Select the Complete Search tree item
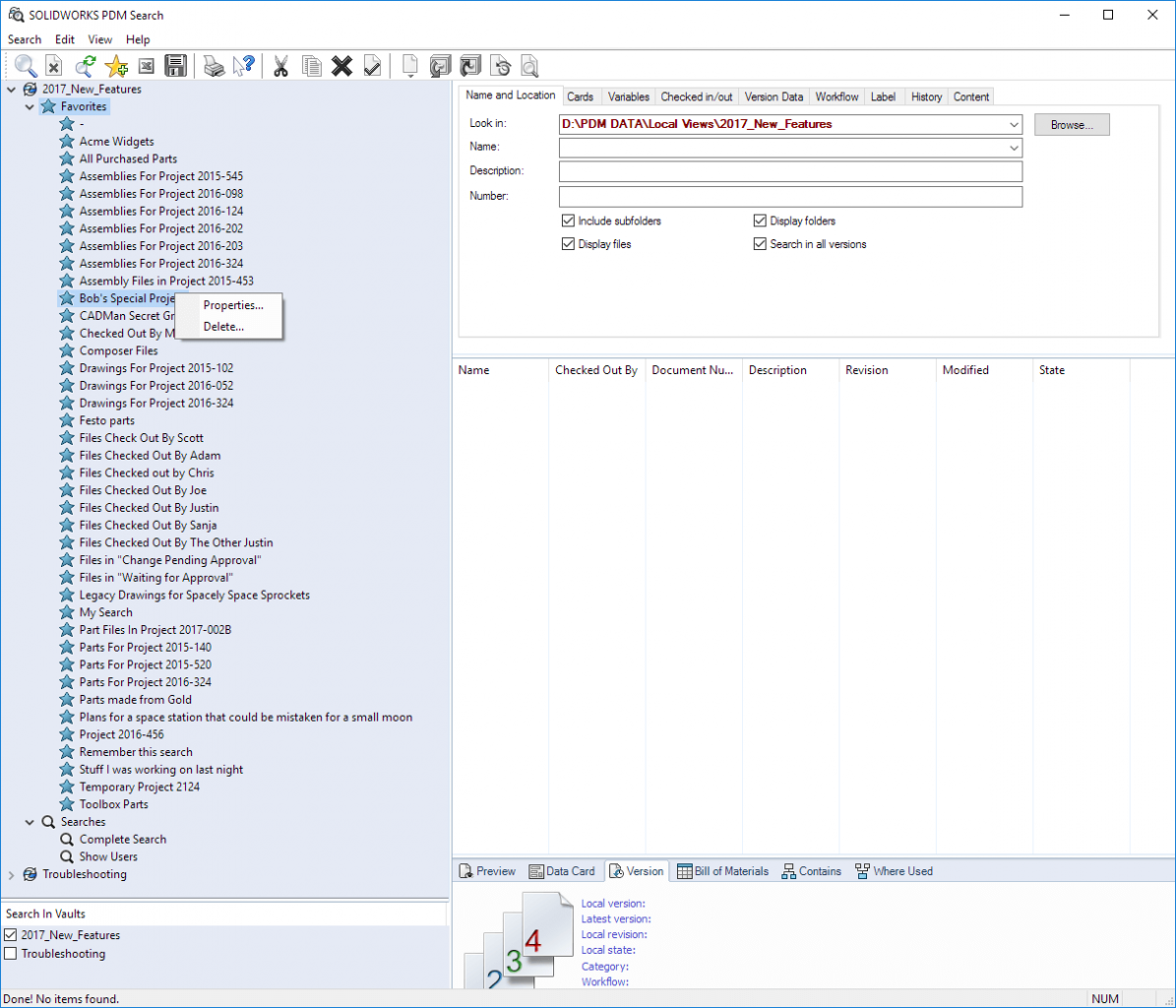 [x=123, y=840]
